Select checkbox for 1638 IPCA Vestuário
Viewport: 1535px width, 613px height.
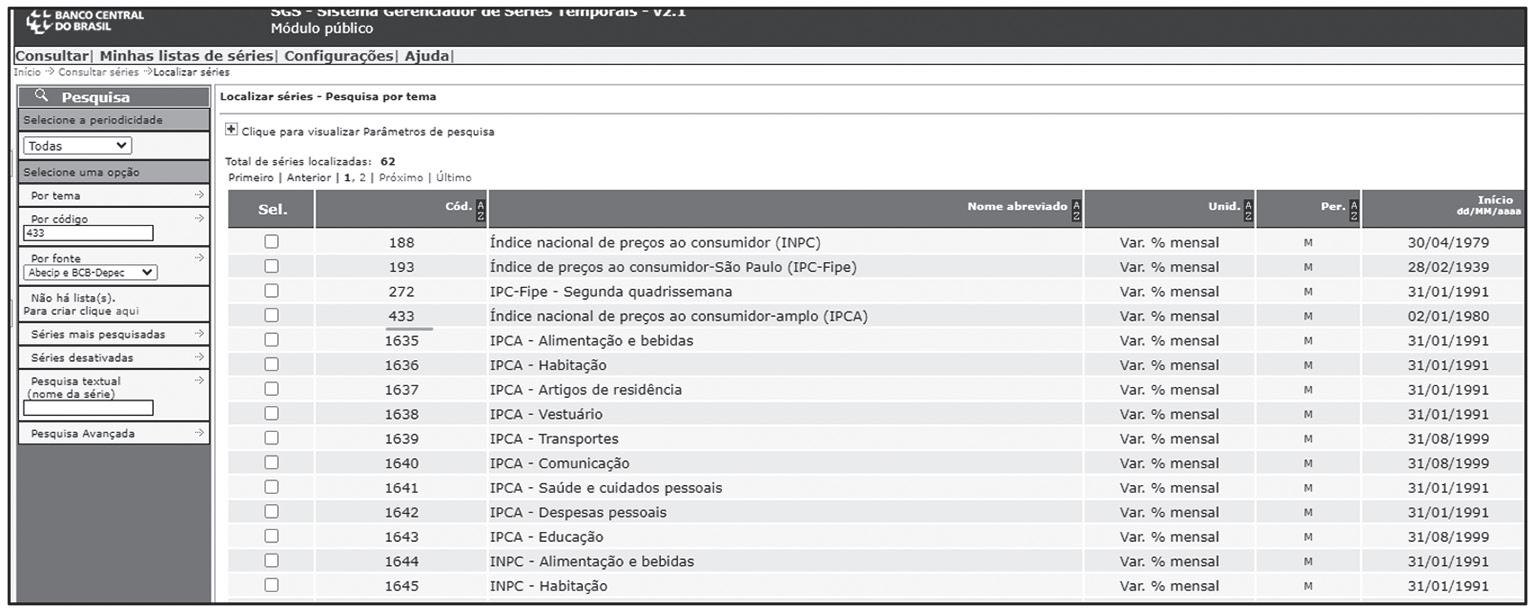coord(271,413)
